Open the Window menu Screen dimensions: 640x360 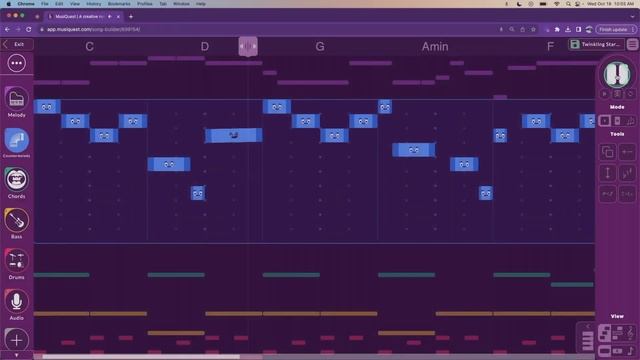pos(181,4)
